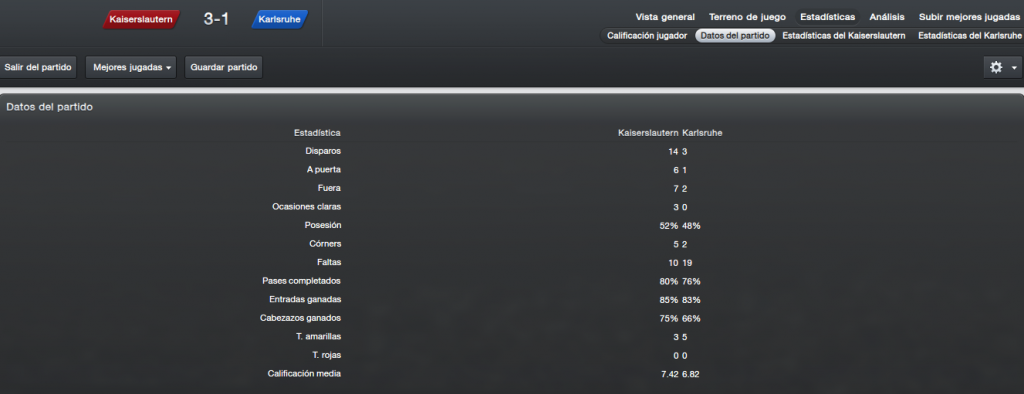Select the red Kaiserslautern team badge
Viewport: 1024px width, 394px height.
tap(141, 20)
